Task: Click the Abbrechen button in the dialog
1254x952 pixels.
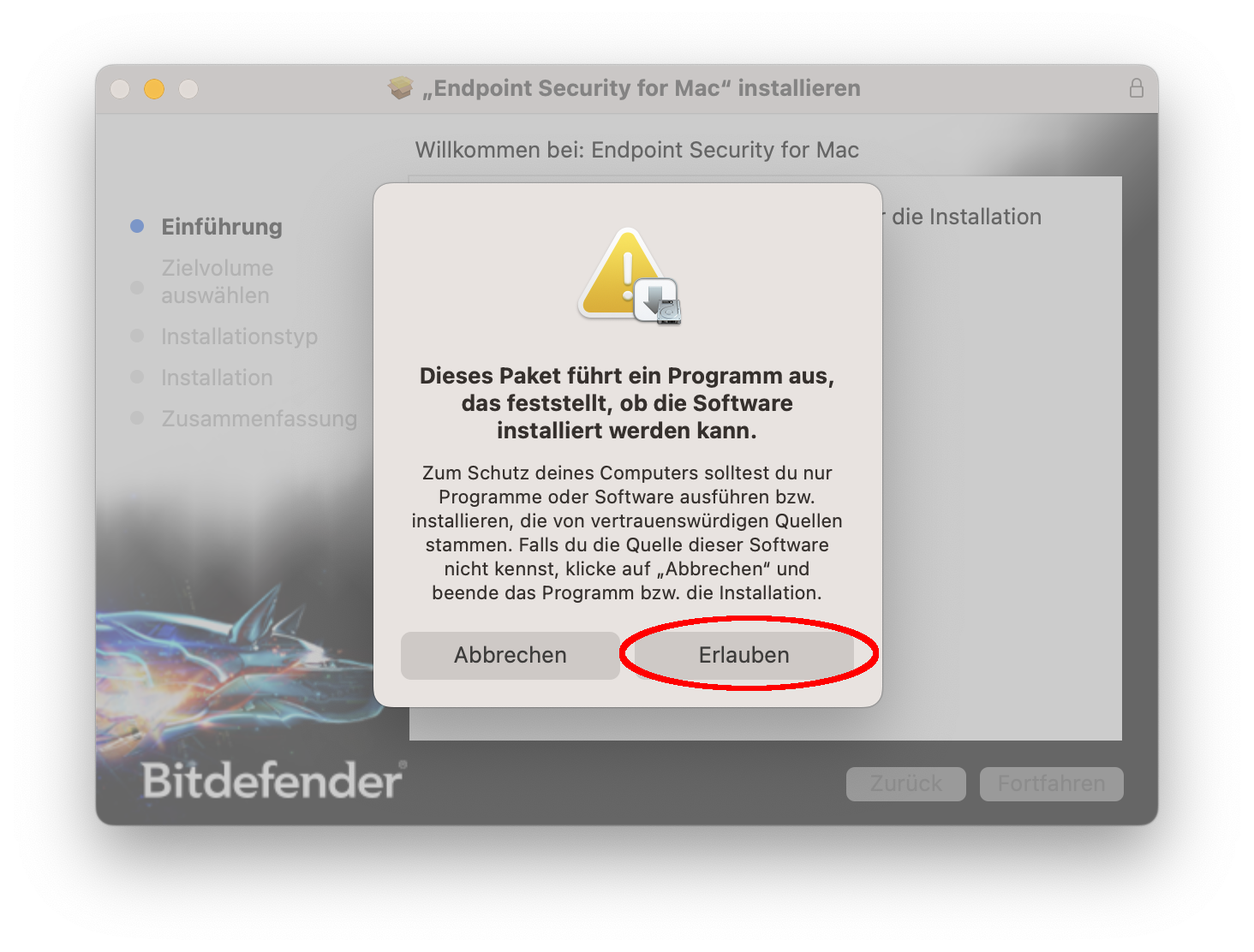Action: [511, 655]
